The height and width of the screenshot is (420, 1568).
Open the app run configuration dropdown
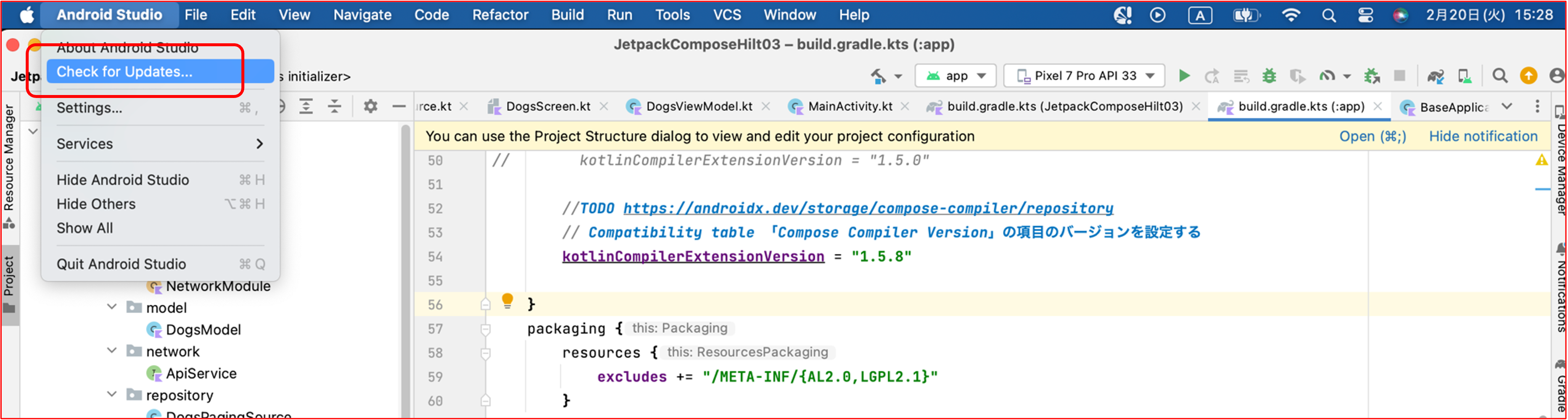pyautogui.click(x=956, y=76)
